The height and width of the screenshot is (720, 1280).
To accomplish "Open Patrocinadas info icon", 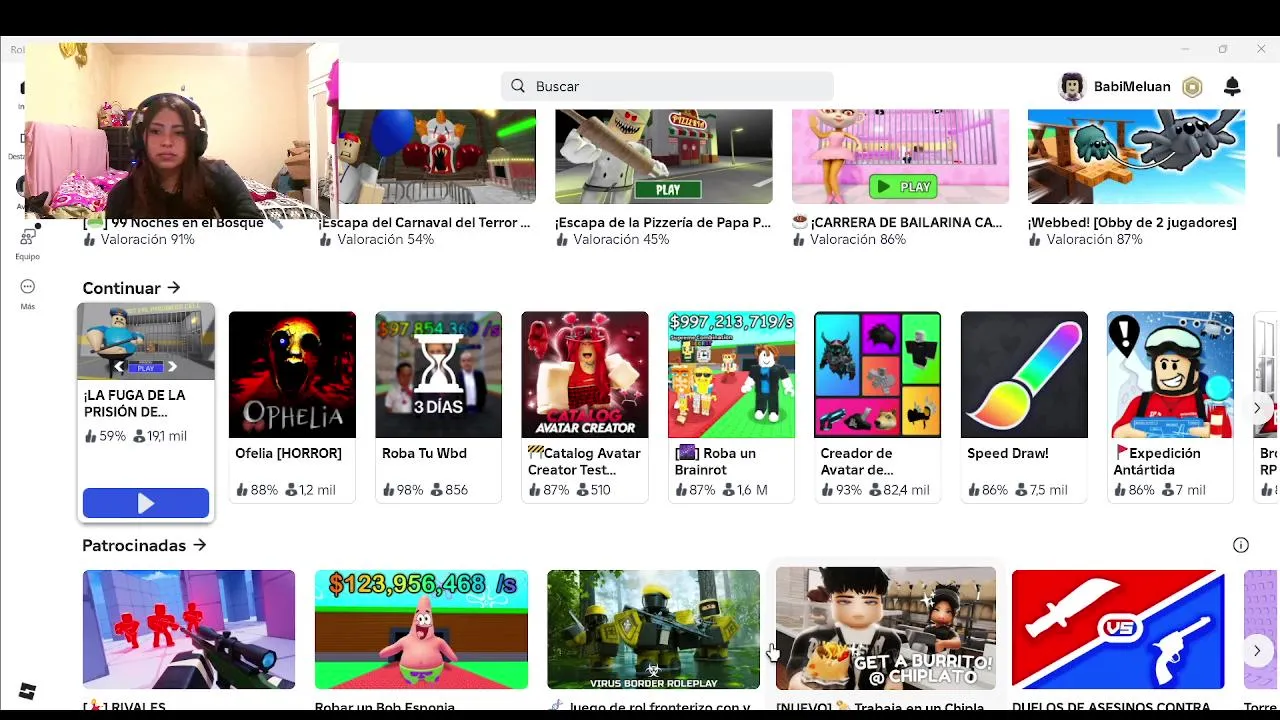I will point(1241,545).
